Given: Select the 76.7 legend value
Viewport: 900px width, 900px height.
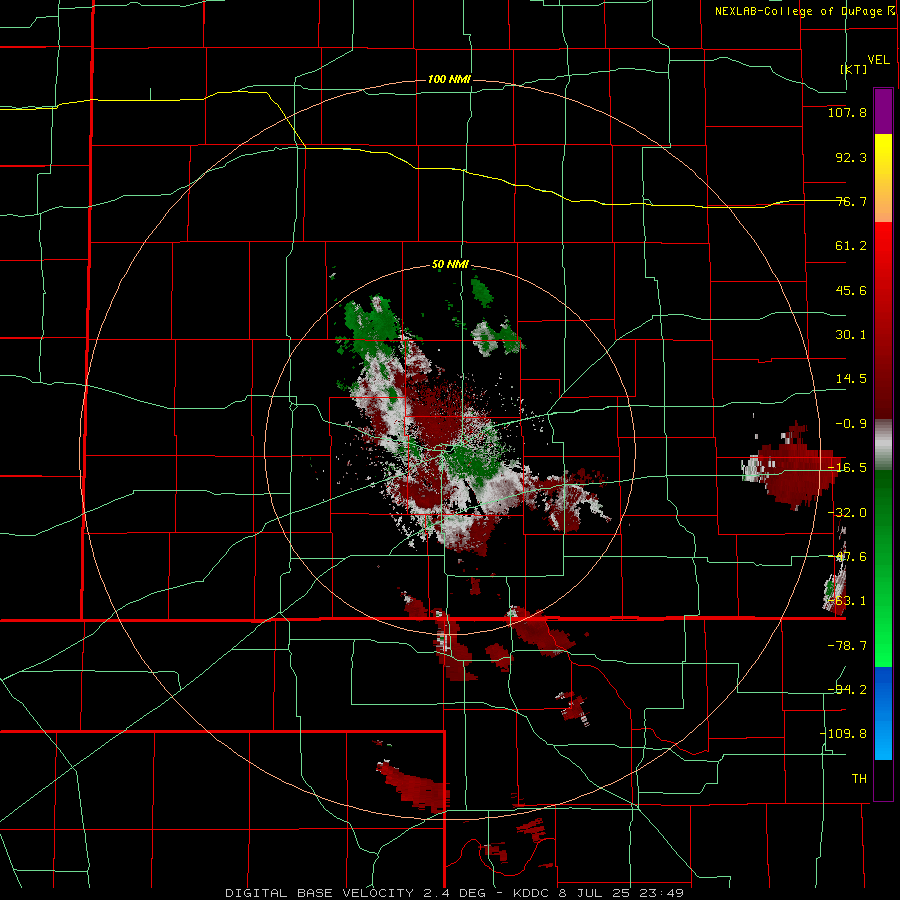Looking at the screenshot, I should coord(851,201).
